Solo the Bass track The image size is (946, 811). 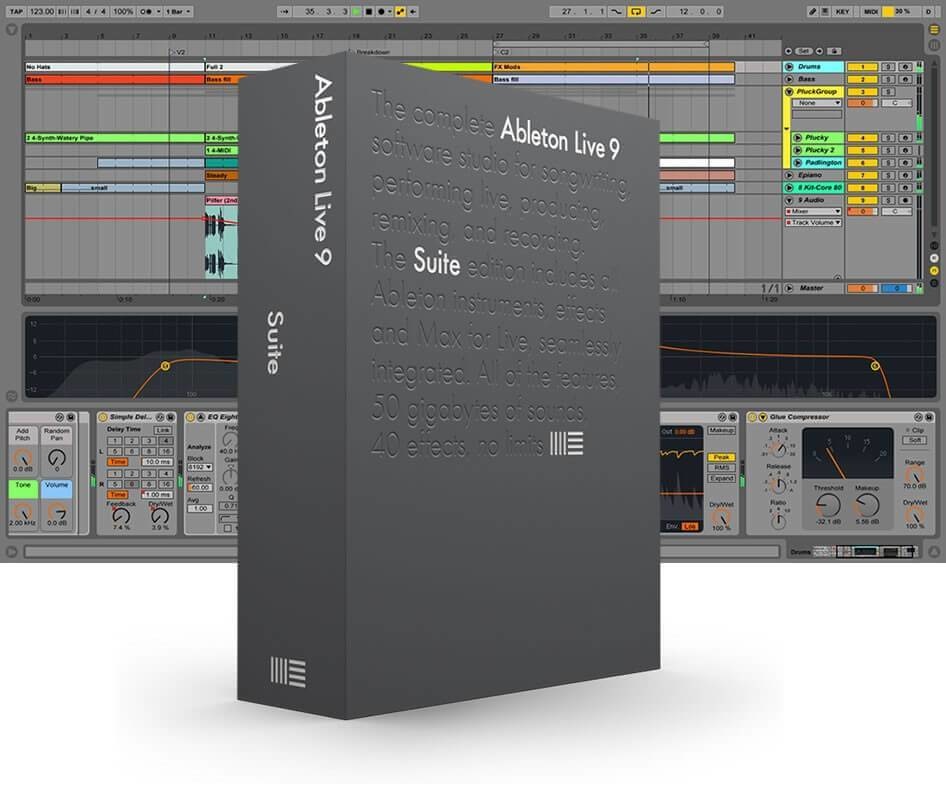pos(890,79)
